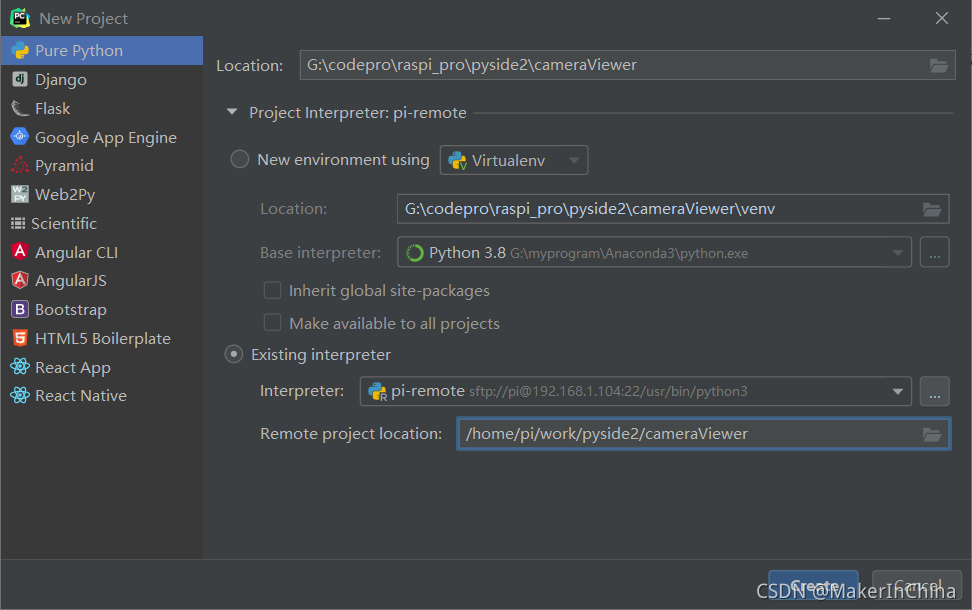Click ellipsis button beside Interpreter field
The image size is (972, 610).
coord(934,391)
